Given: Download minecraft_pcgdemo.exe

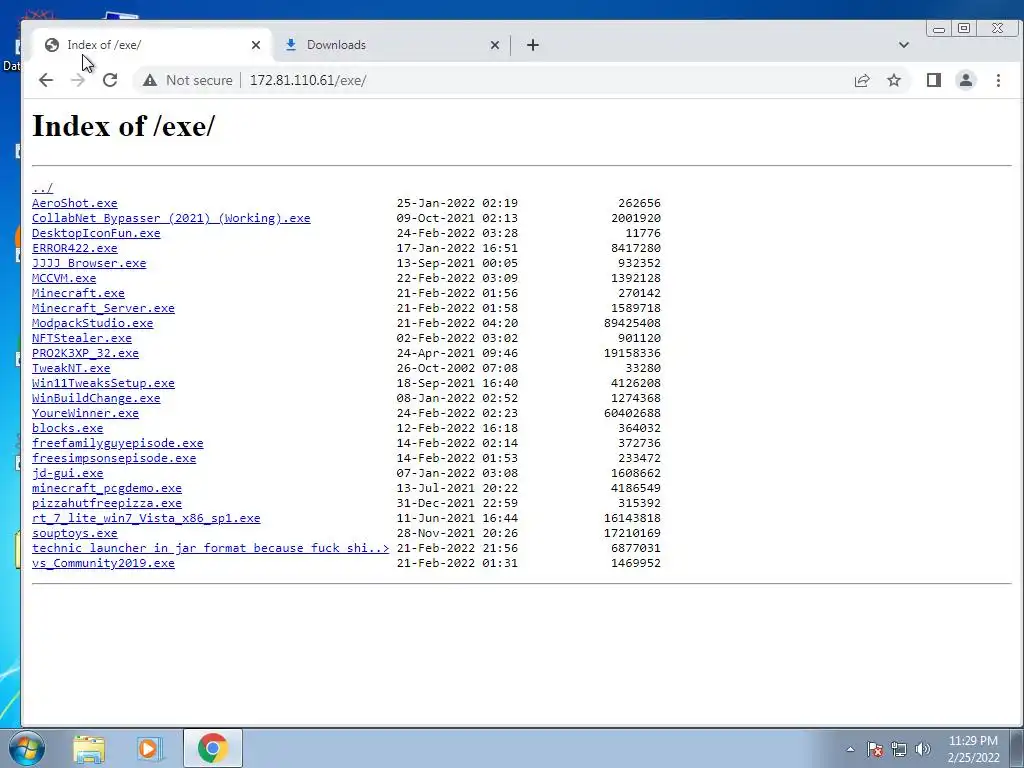Looking at the screenshot, I should (107, 488).
